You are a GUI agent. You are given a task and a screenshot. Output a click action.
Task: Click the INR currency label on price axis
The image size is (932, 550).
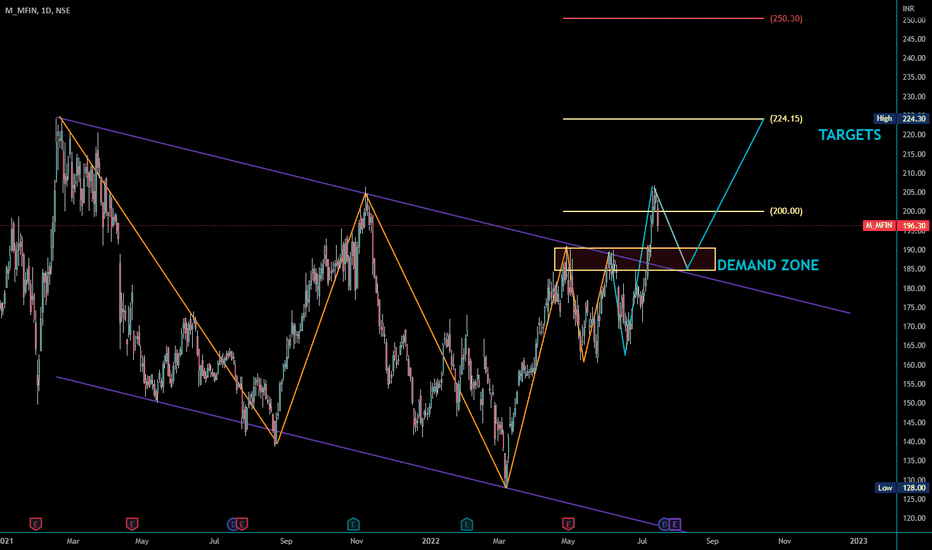coord(909,8)
